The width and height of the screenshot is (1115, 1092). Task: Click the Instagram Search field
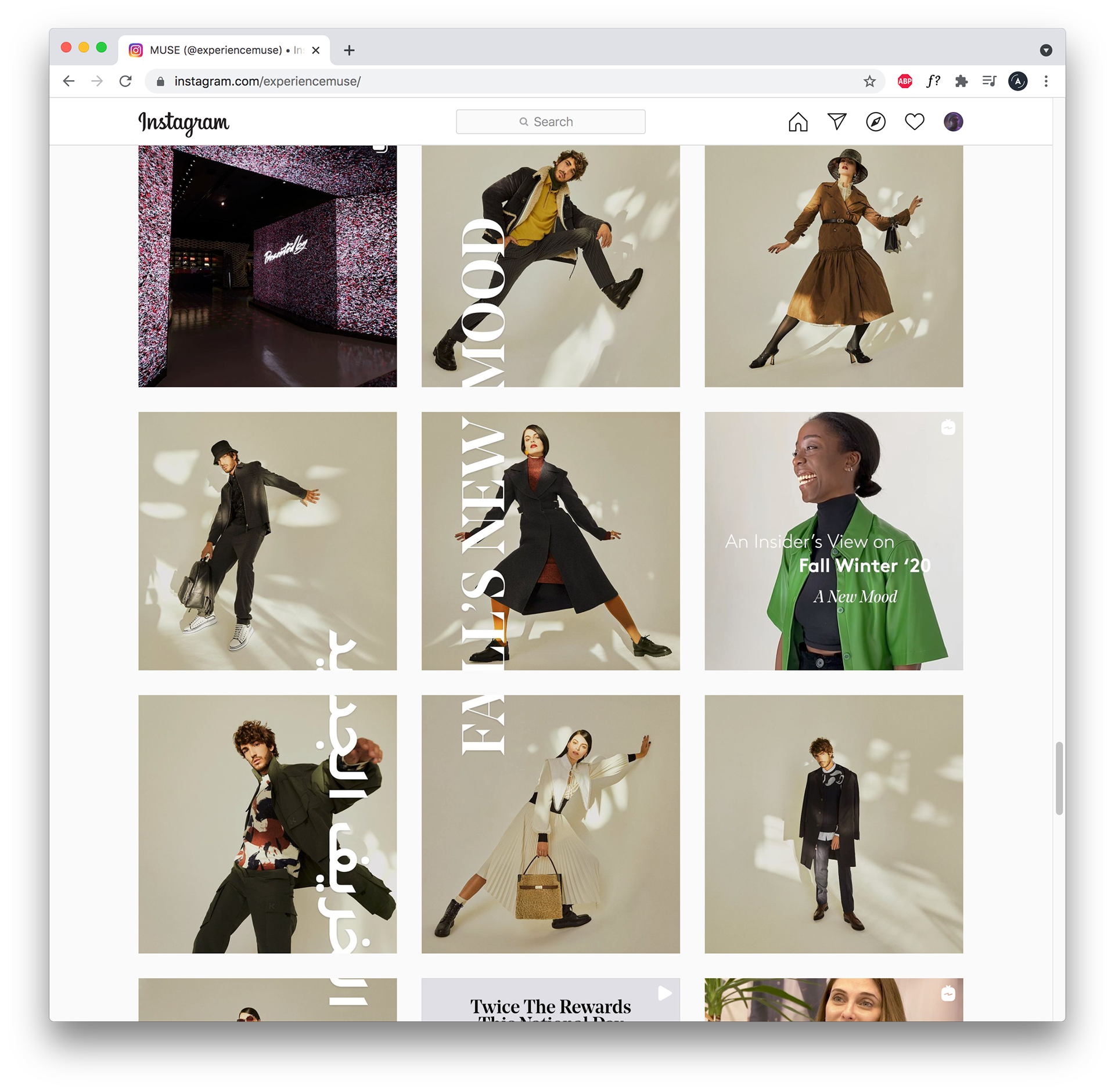[x=551, y=122]
